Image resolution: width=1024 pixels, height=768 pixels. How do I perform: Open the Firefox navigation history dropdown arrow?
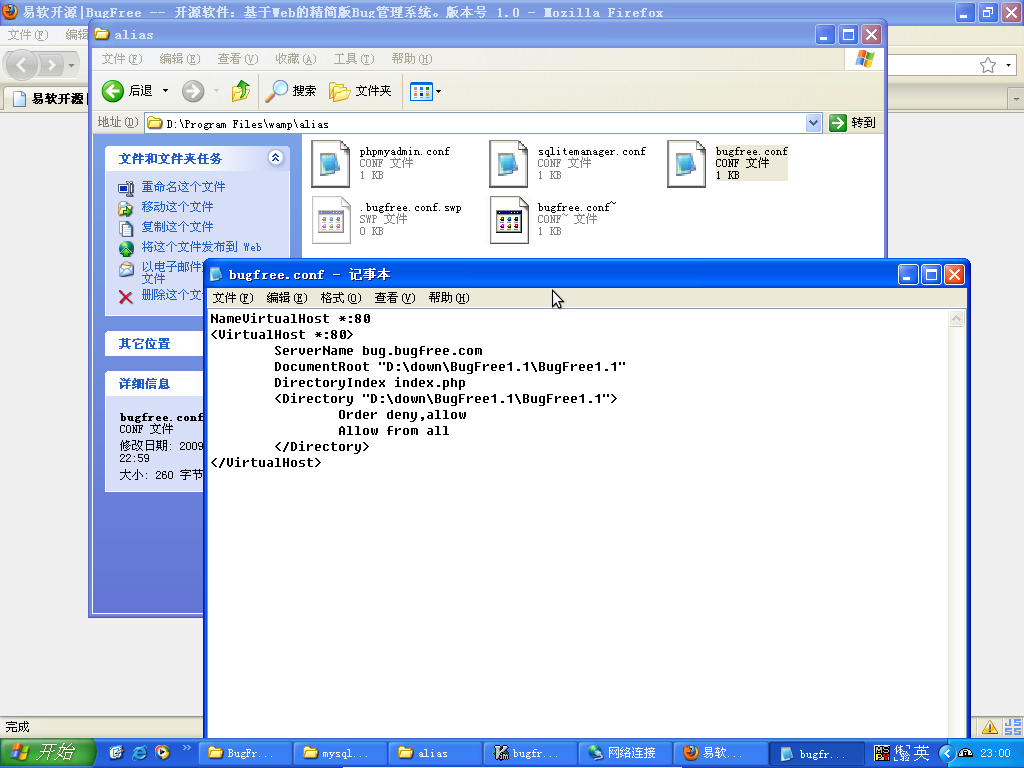[x=71, y=65]
